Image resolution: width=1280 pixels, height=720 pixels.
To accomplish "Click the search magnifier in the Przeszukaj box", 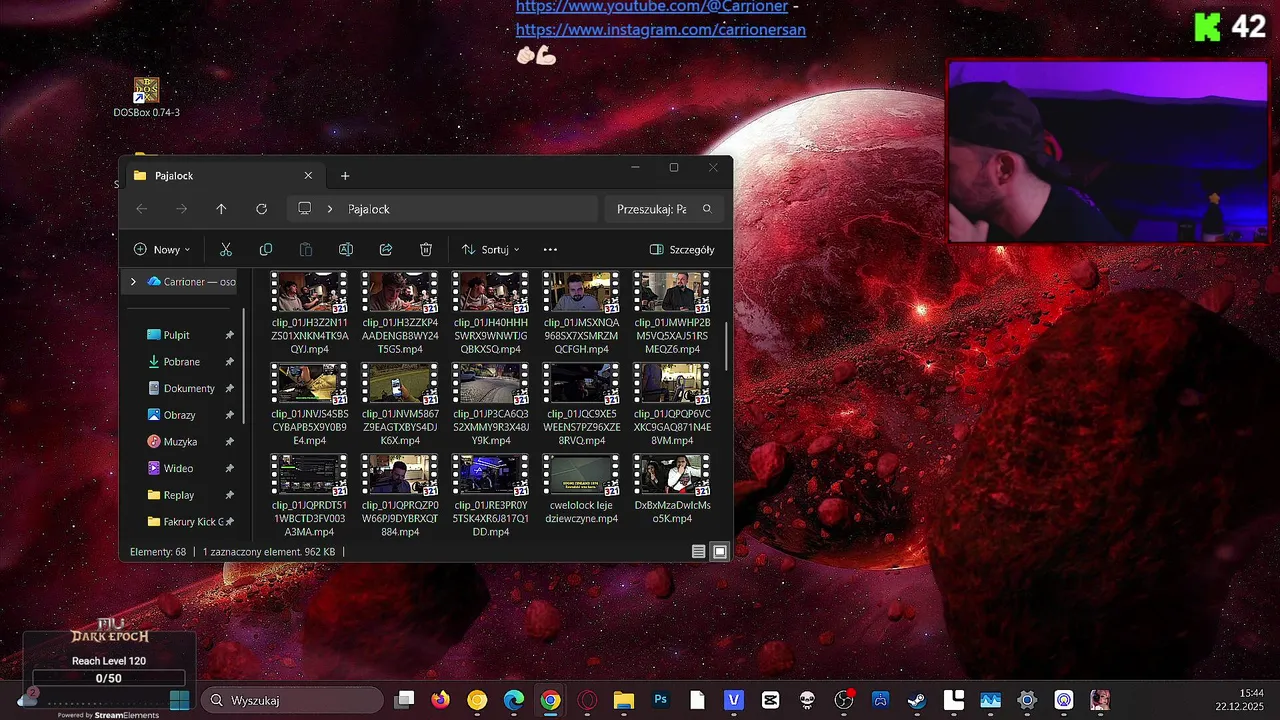I will click(707, 209).
